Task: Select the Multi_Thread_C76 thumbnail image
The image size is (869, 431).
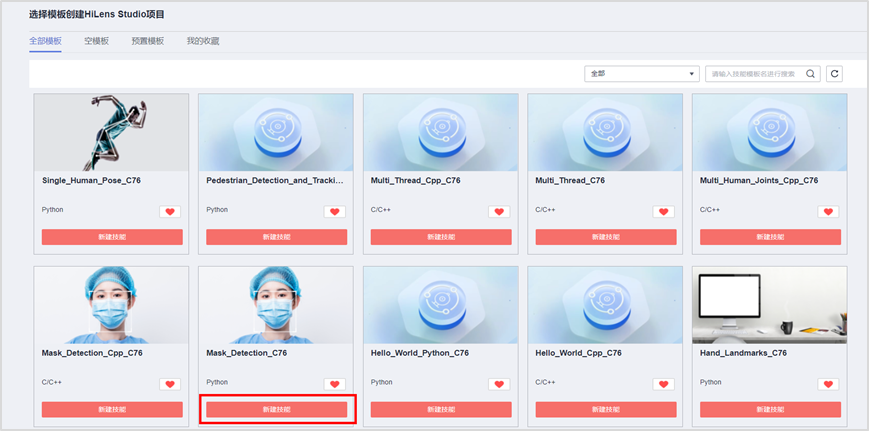Action: [605, 132]
